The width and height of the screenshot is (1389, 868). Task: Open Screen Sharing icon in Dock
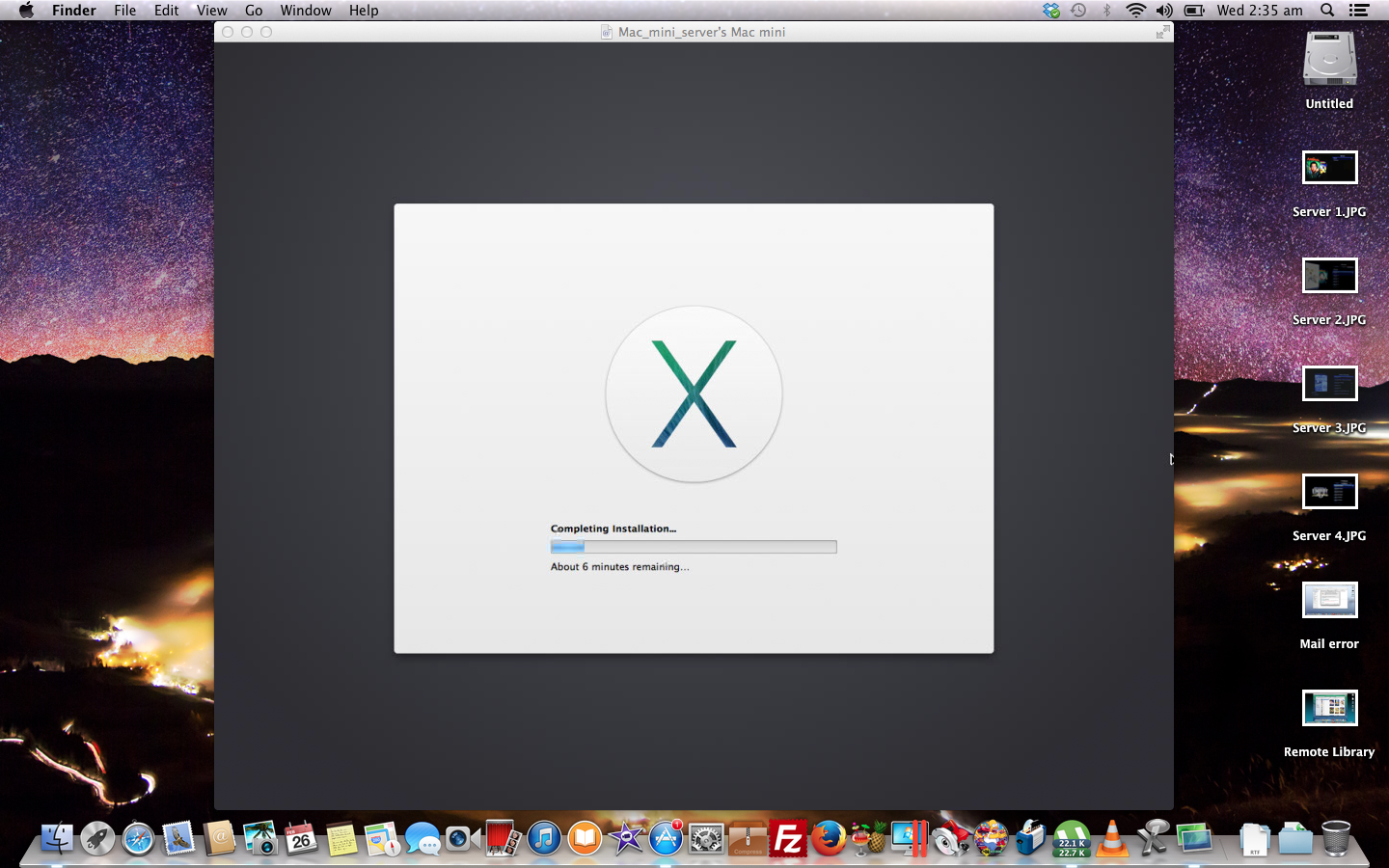pyautogui.click(x=1194, y=838)
